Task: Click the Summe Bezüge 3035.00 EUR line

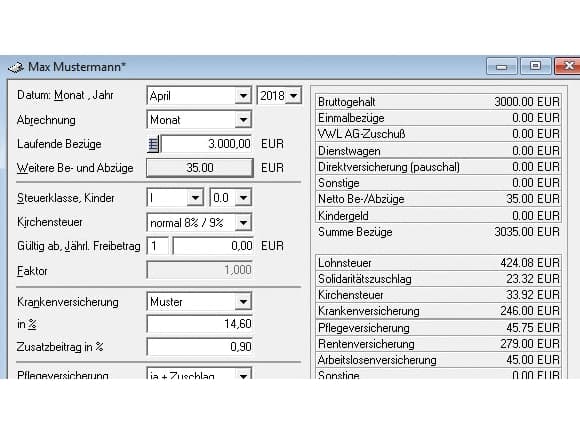Action: (x=438, y=232)
